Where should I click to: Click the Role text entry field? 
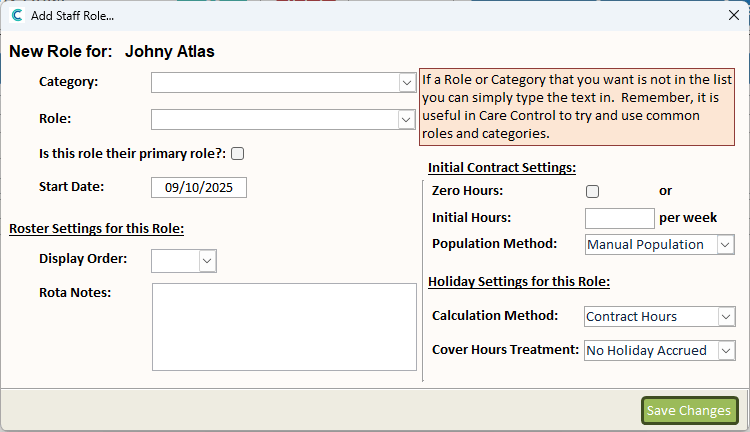click(x=275, y=120)
